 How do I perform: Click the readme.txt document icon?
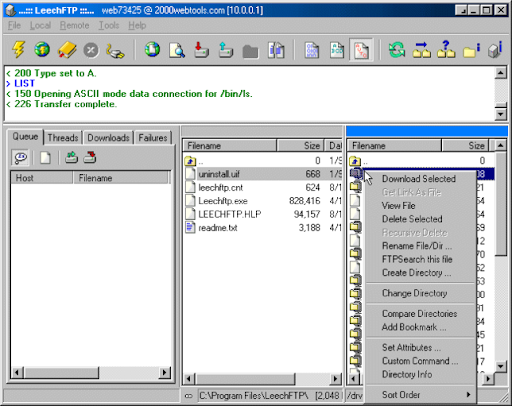190,228
